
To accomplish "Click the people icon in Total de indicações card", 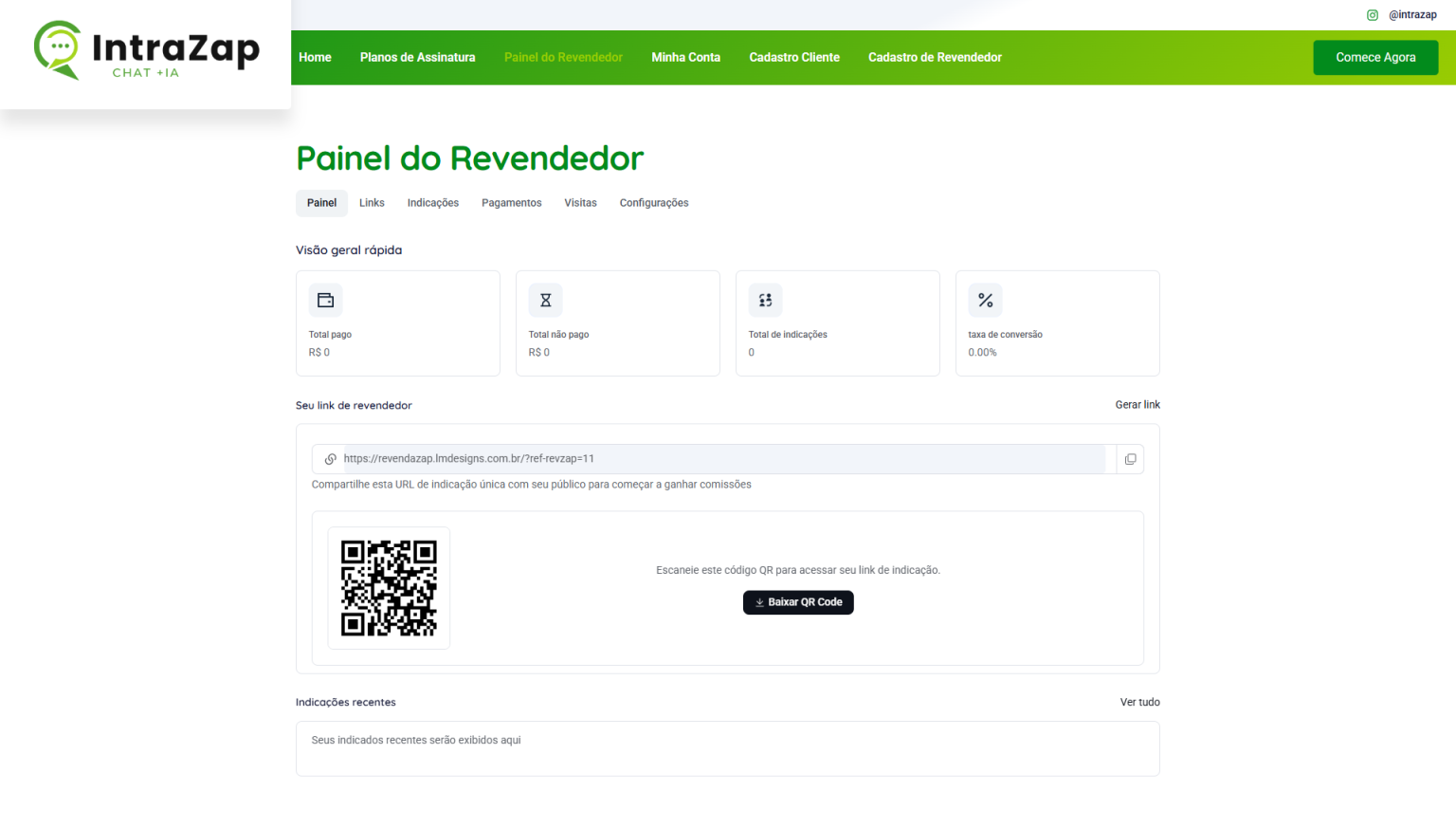I will click(x=765, y=301).
